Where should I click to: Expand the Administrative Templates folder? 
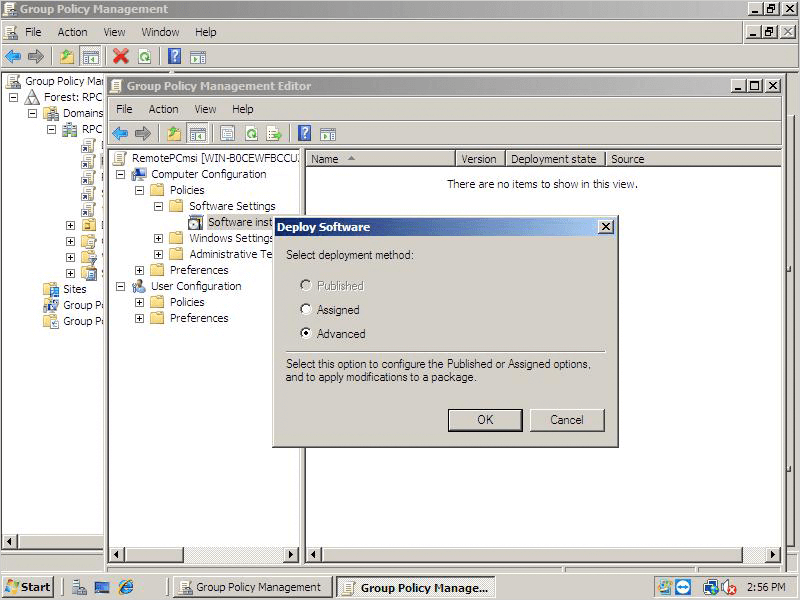pyautogui.click(x=158, y=254)
